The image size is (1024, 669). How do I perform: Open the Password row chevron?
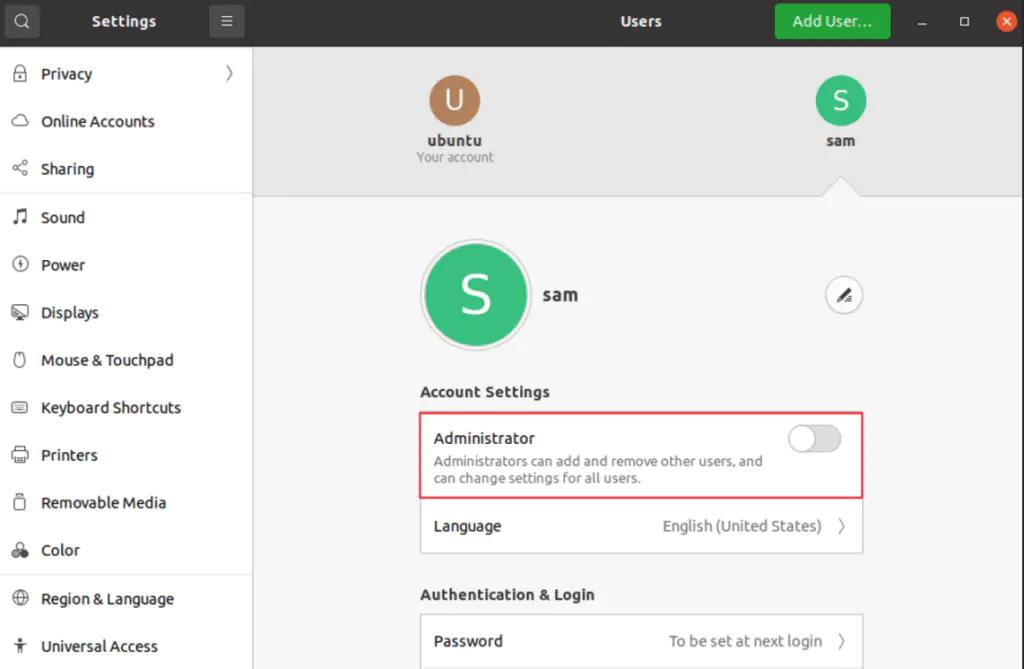click(x=841, y=641)
